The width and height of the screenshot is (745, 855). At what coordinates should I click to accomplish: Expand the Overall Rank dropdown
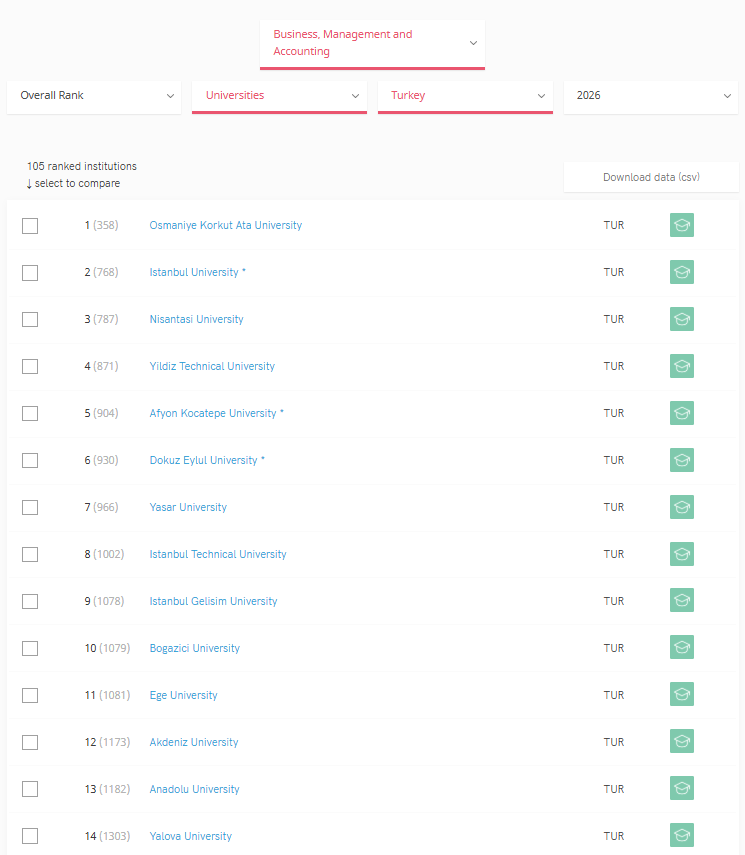pyautogui.click(x=95, y=96)
